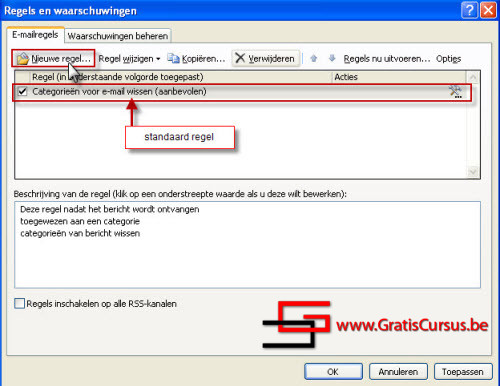Select the text "Categorieën voor e-mail wissen (aanbevolen)"
The height and width of the screenshot is (386, 500).
click(x=119, y=91)
